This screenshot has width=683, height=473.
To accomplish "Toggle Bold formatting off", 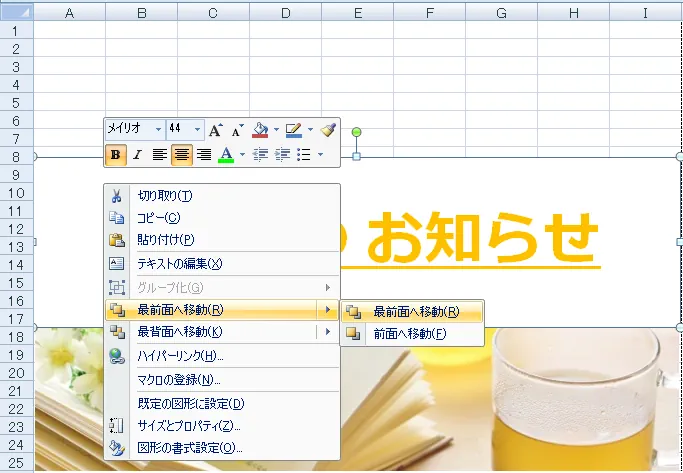I will tap(116, 154).
